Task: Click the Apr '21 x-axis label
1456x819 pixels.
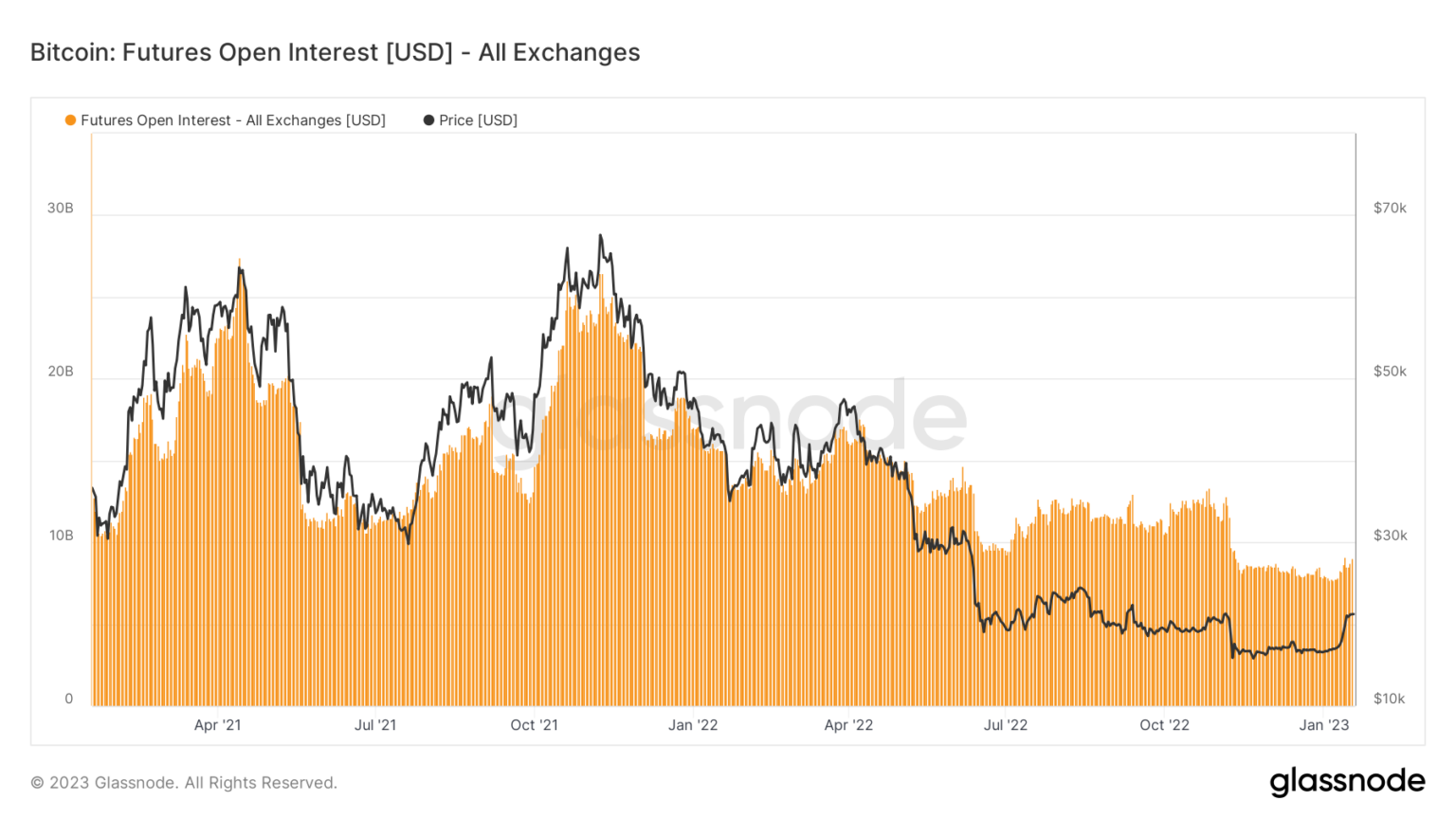Action: (217, 725)
